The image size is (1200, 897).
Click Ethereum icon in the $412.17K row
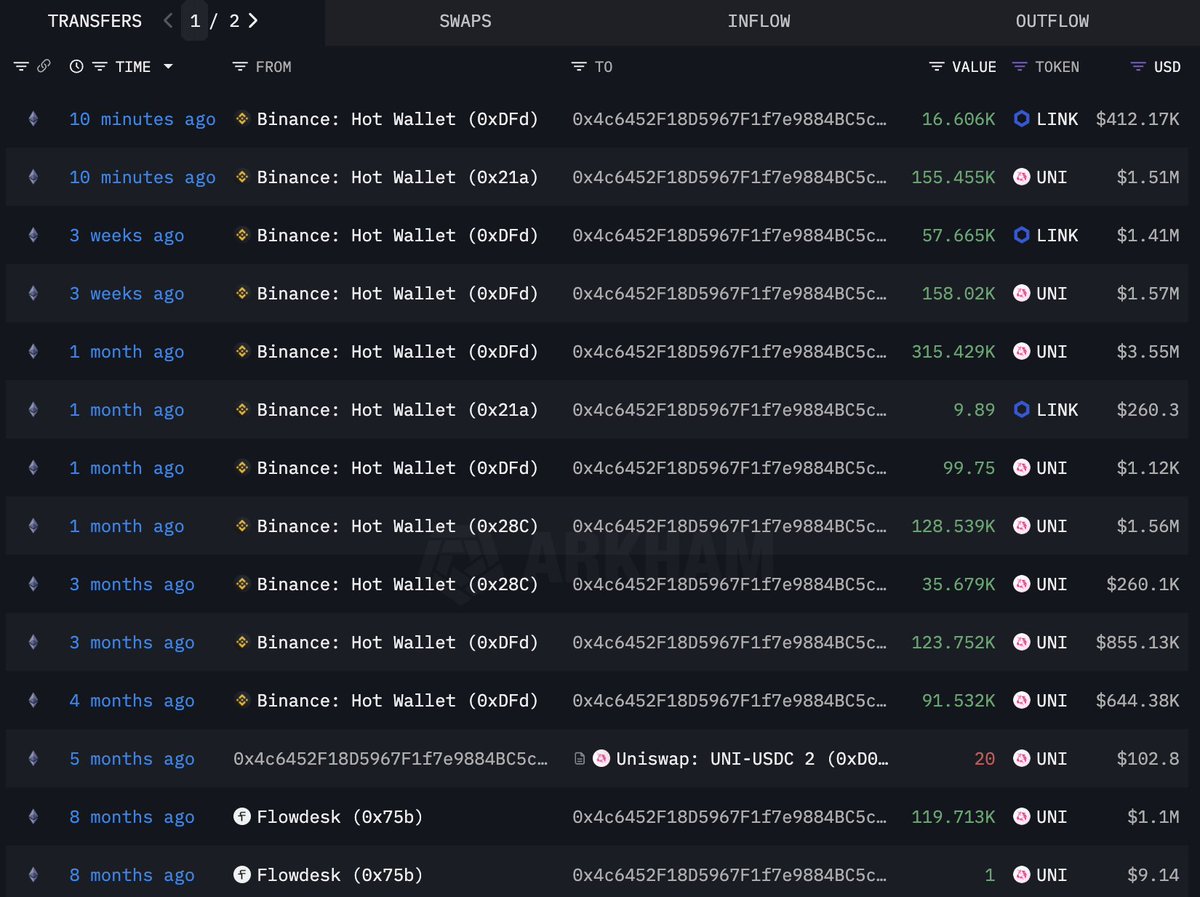tap(33, 119)
